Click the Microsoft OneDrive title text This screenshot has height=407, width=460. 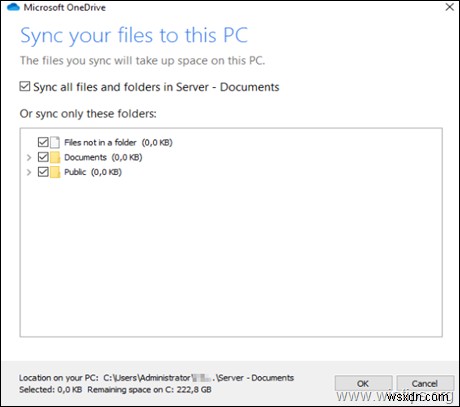(x=65, y=7)
